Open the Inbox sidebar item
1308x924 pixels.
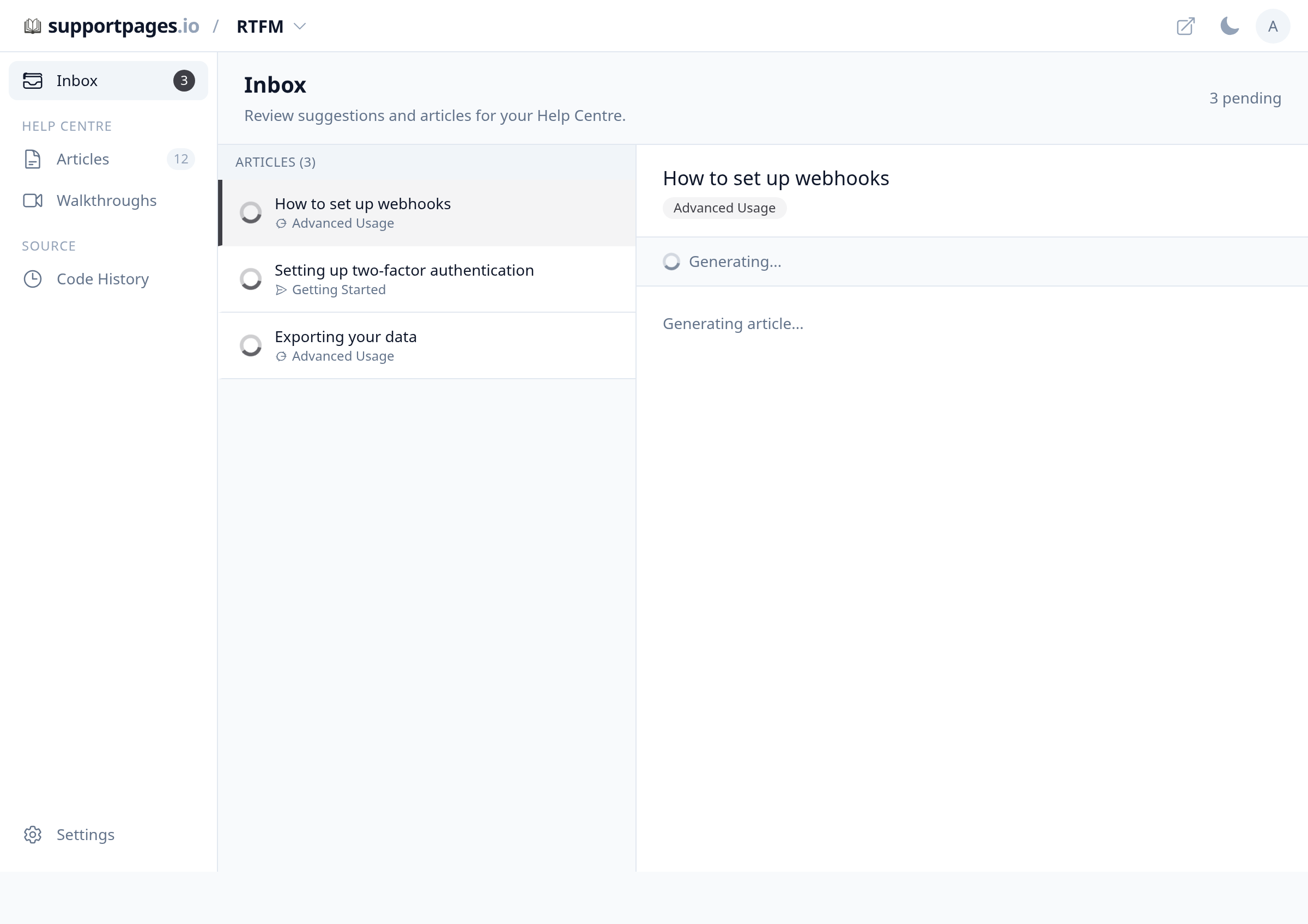[108, 81]
